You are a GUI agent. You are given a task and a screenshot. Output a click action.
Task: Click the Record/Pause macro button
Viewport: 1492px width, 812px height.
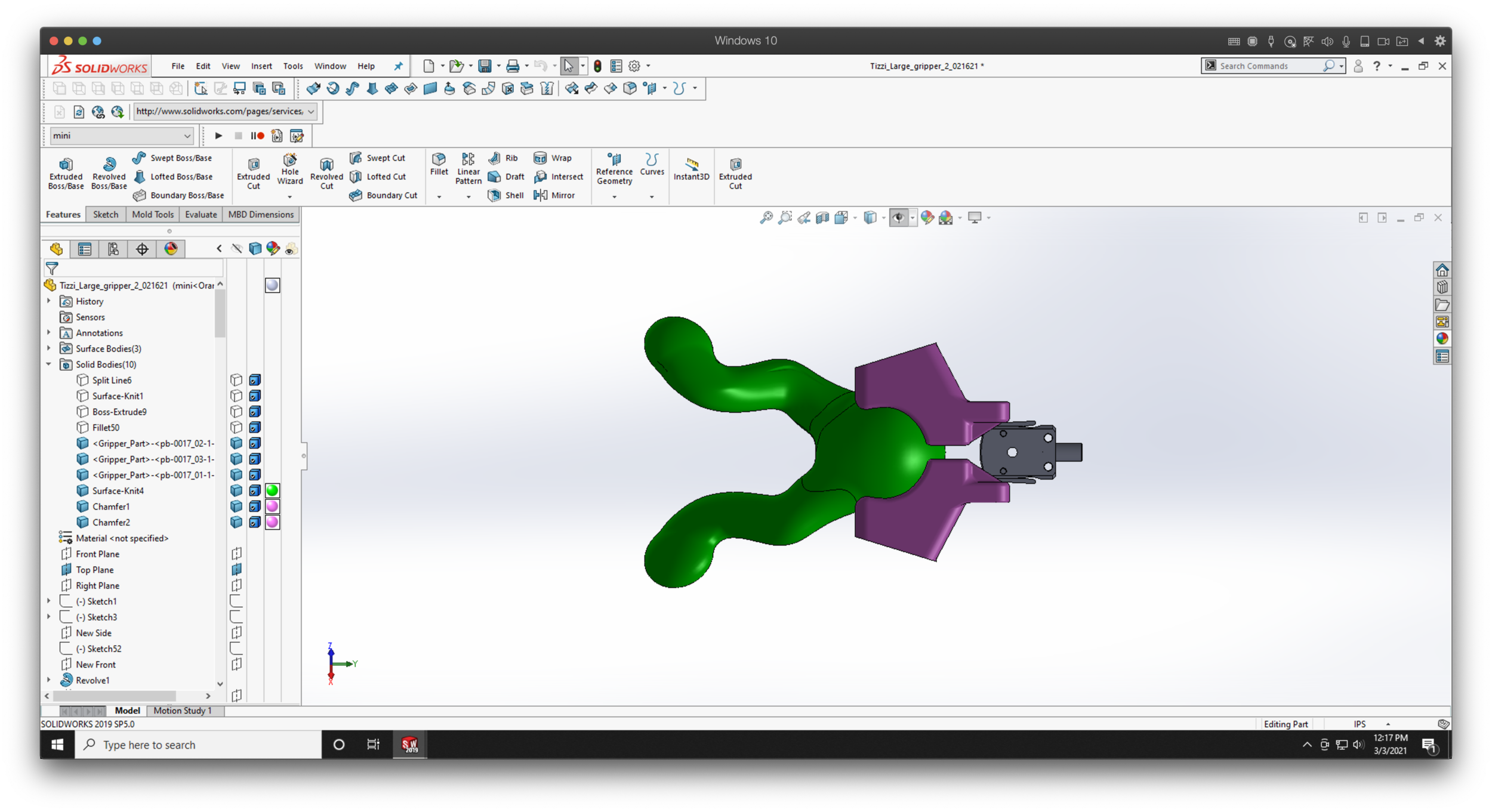(x=257, y=136)
